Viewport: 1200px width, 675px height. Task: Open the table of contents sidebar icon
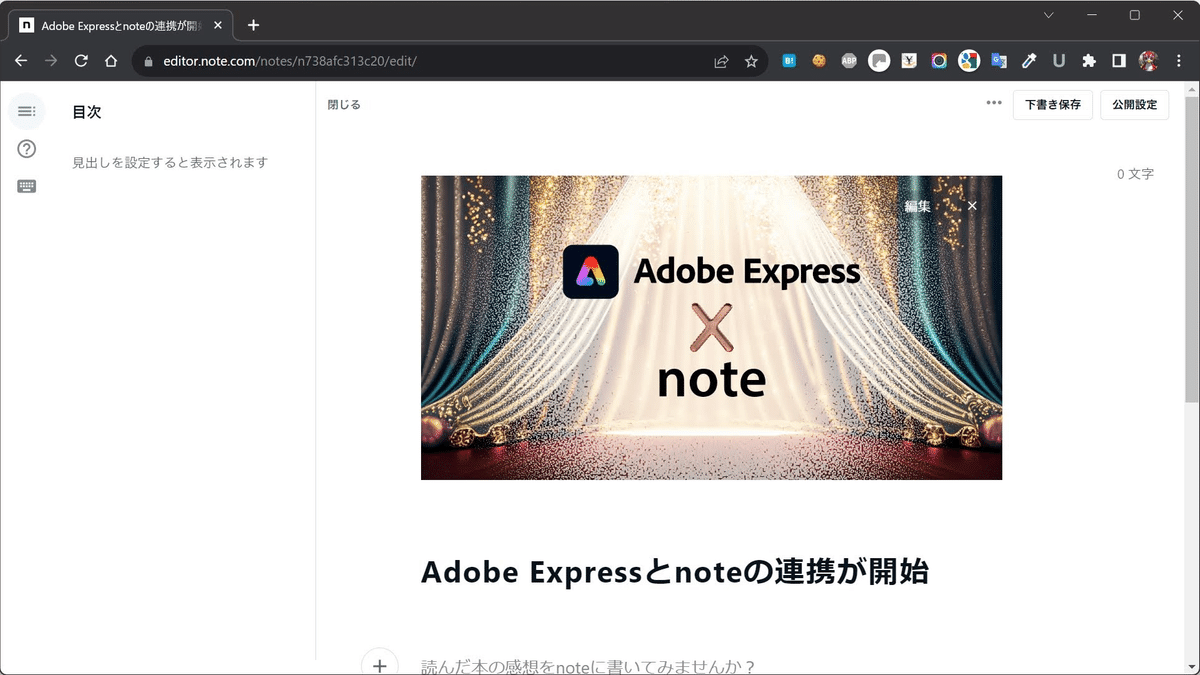(x=27, y=111)
